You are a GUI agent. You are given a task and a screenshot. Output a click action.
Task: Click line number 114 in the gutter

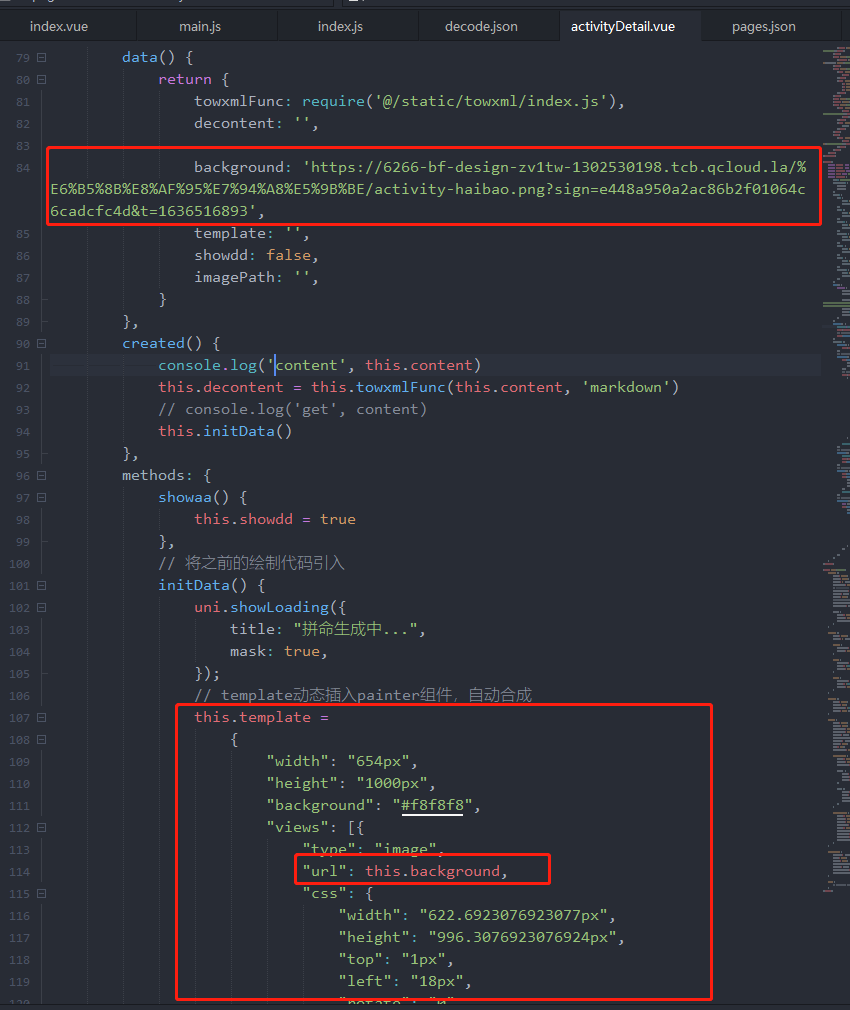pos(19,872)
